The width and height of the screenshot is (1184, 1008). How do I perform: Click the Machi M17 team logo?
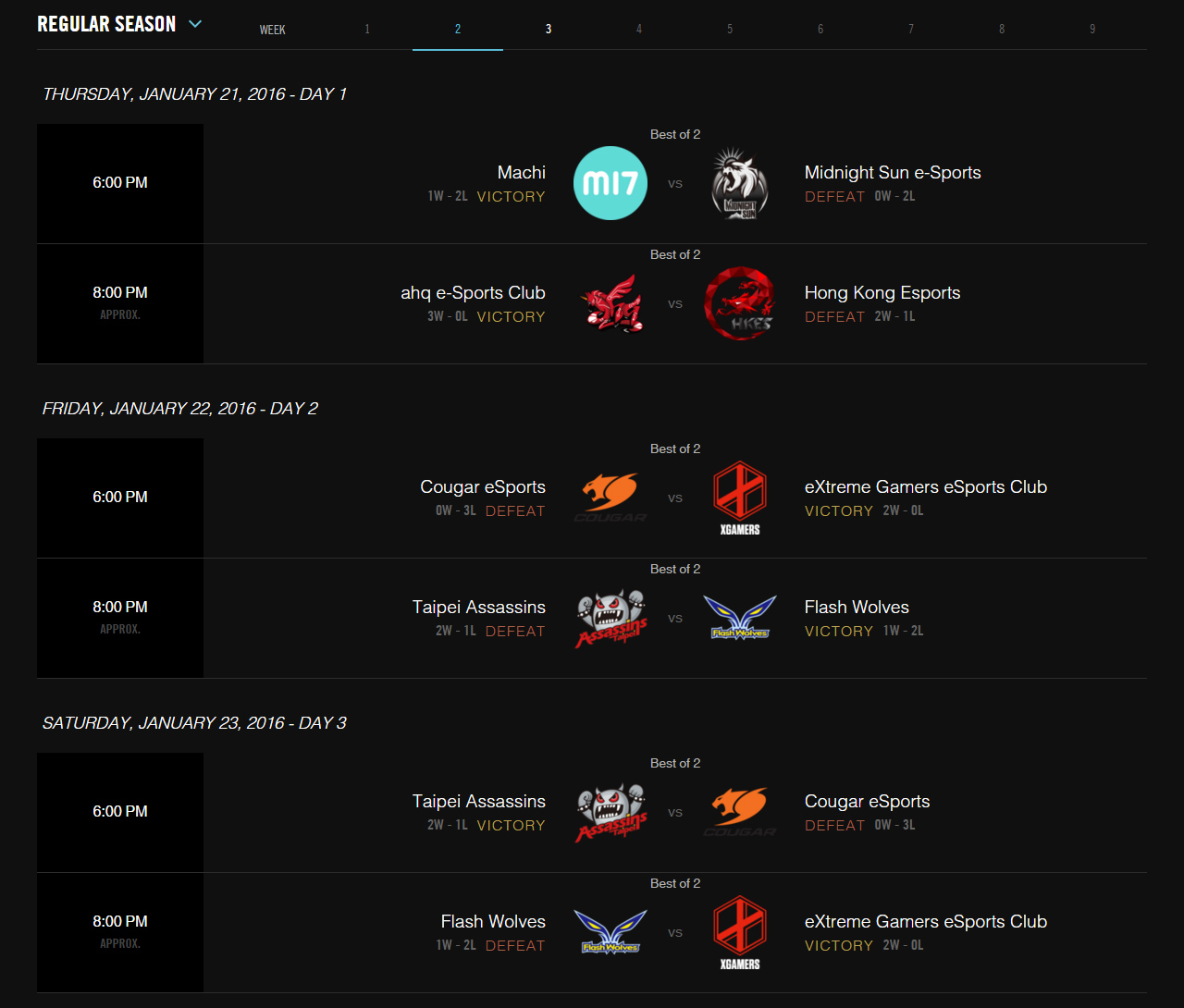pos(610,183)
